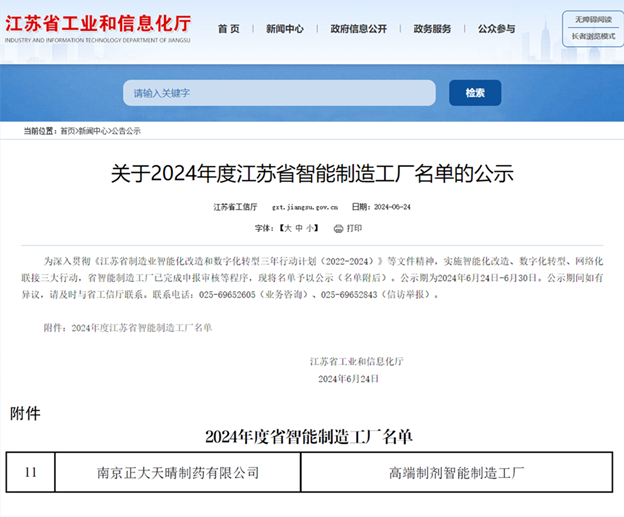Set font size to large (大)
The image size is (624, 517).
coord(286,228)
